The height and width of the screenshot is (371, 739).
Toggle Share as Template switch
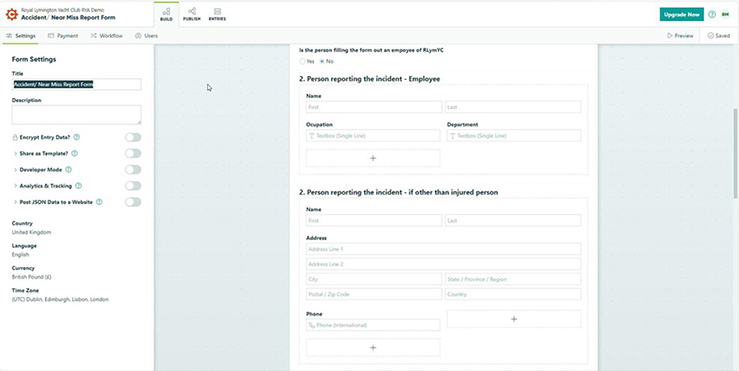click(x=133, y=153)
